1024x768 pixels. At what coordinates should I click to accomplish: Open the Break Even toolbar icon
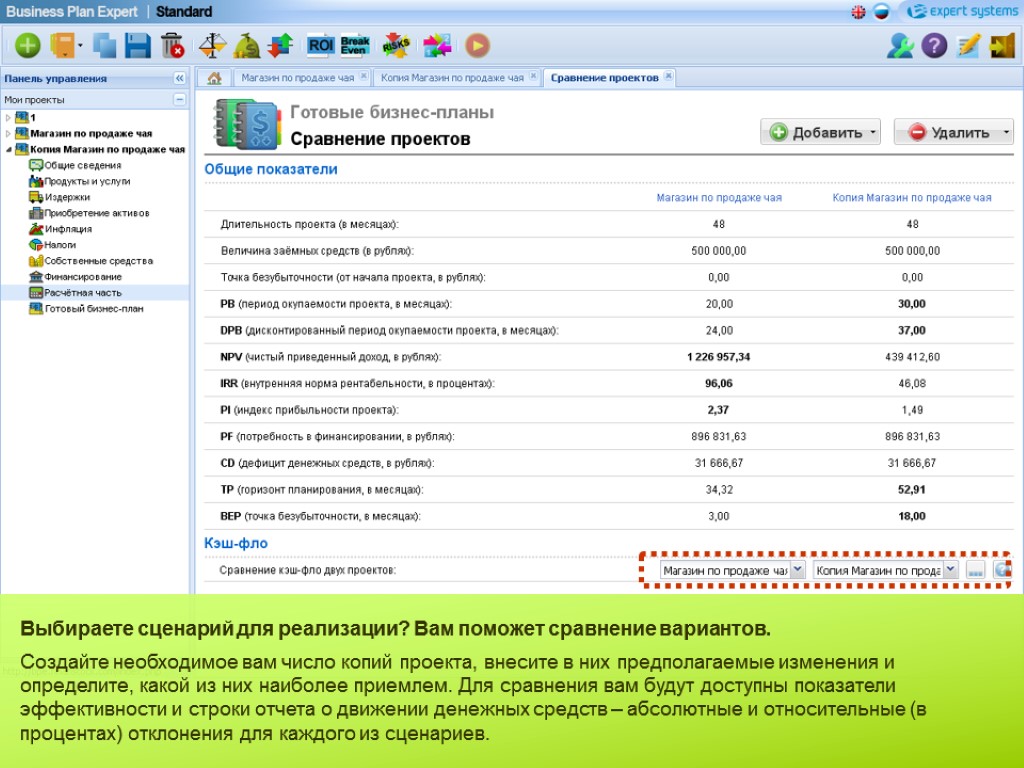[x=355, y=45]
